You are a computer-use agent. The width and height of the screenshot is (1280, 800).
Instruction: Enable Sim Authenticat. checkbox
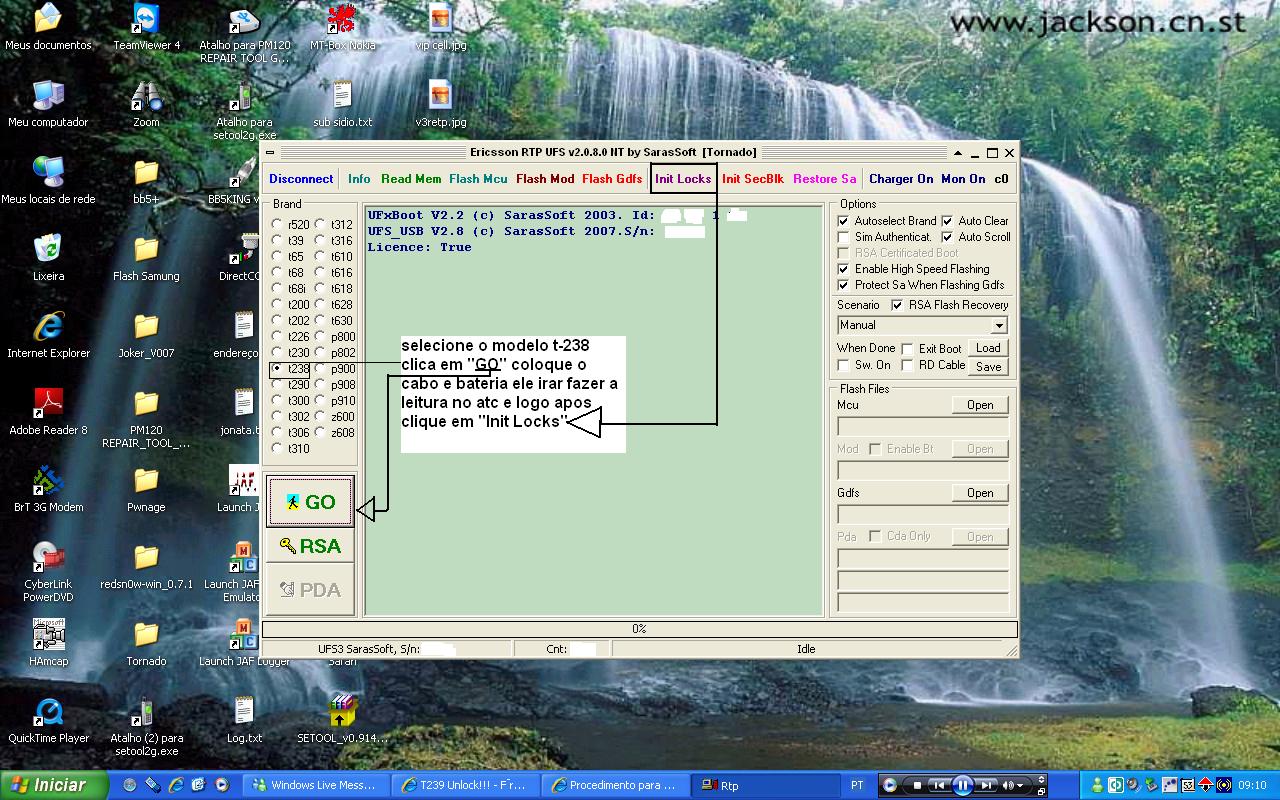coord(843,237)
